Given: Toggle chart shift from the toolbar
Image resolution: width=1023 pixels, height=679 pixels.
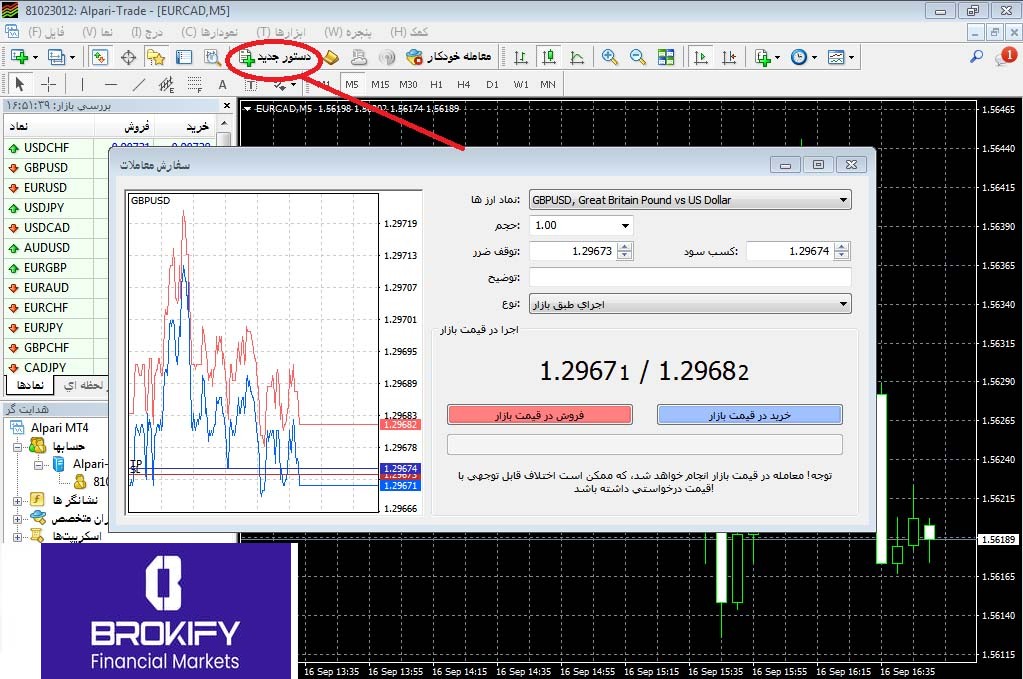Looking at the screenshot, I should (x=727, y=57).
